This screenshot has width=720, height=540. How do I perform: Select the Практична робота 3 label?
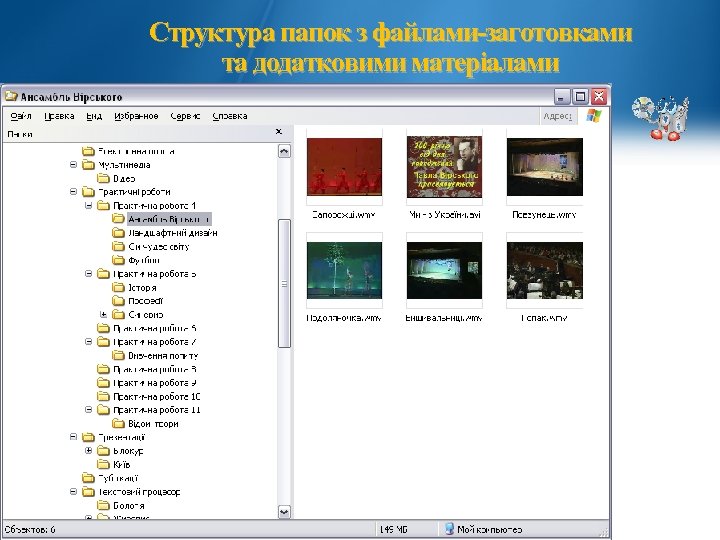click(155, 274)
